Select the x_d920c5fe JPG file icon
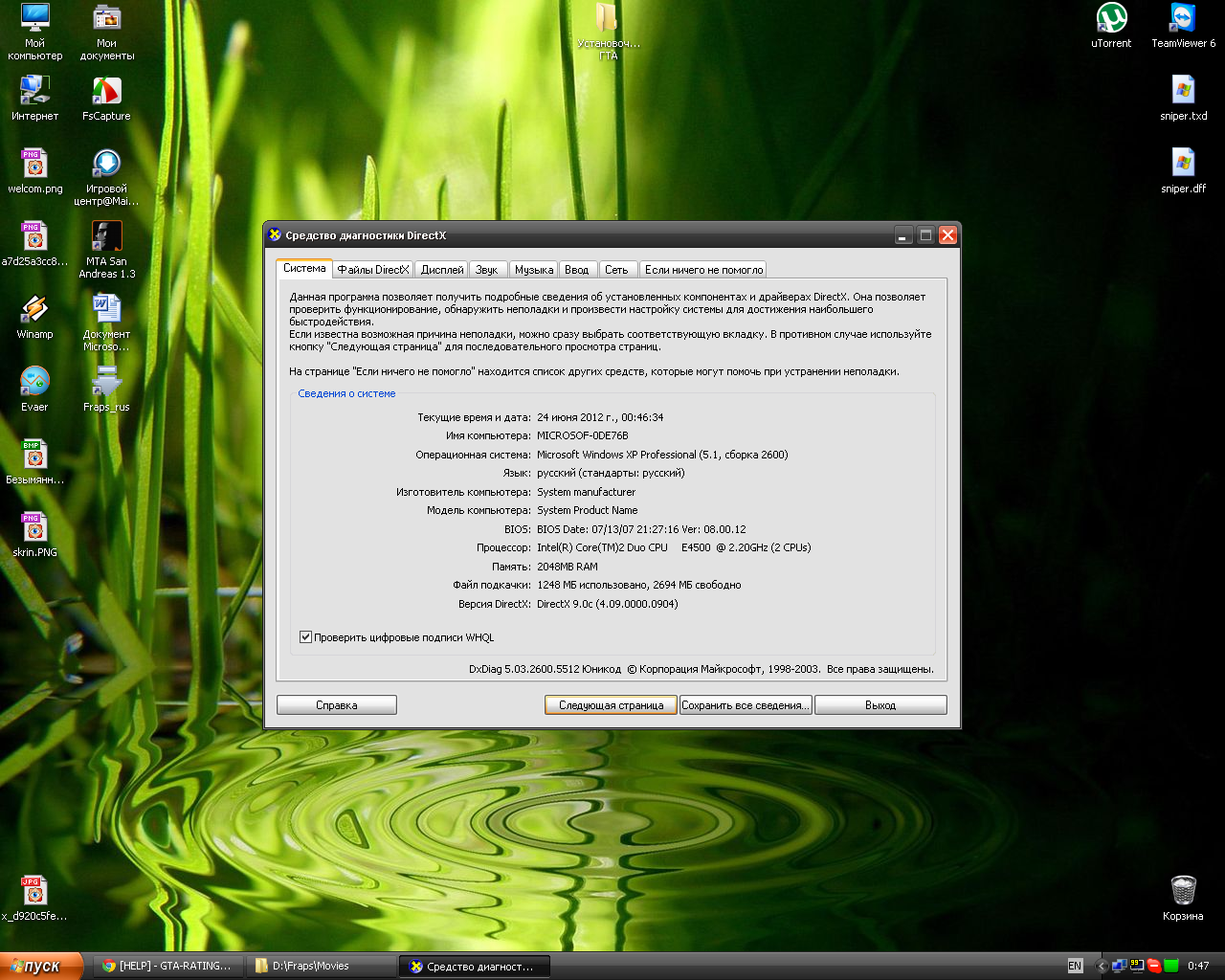 point(34,899)
